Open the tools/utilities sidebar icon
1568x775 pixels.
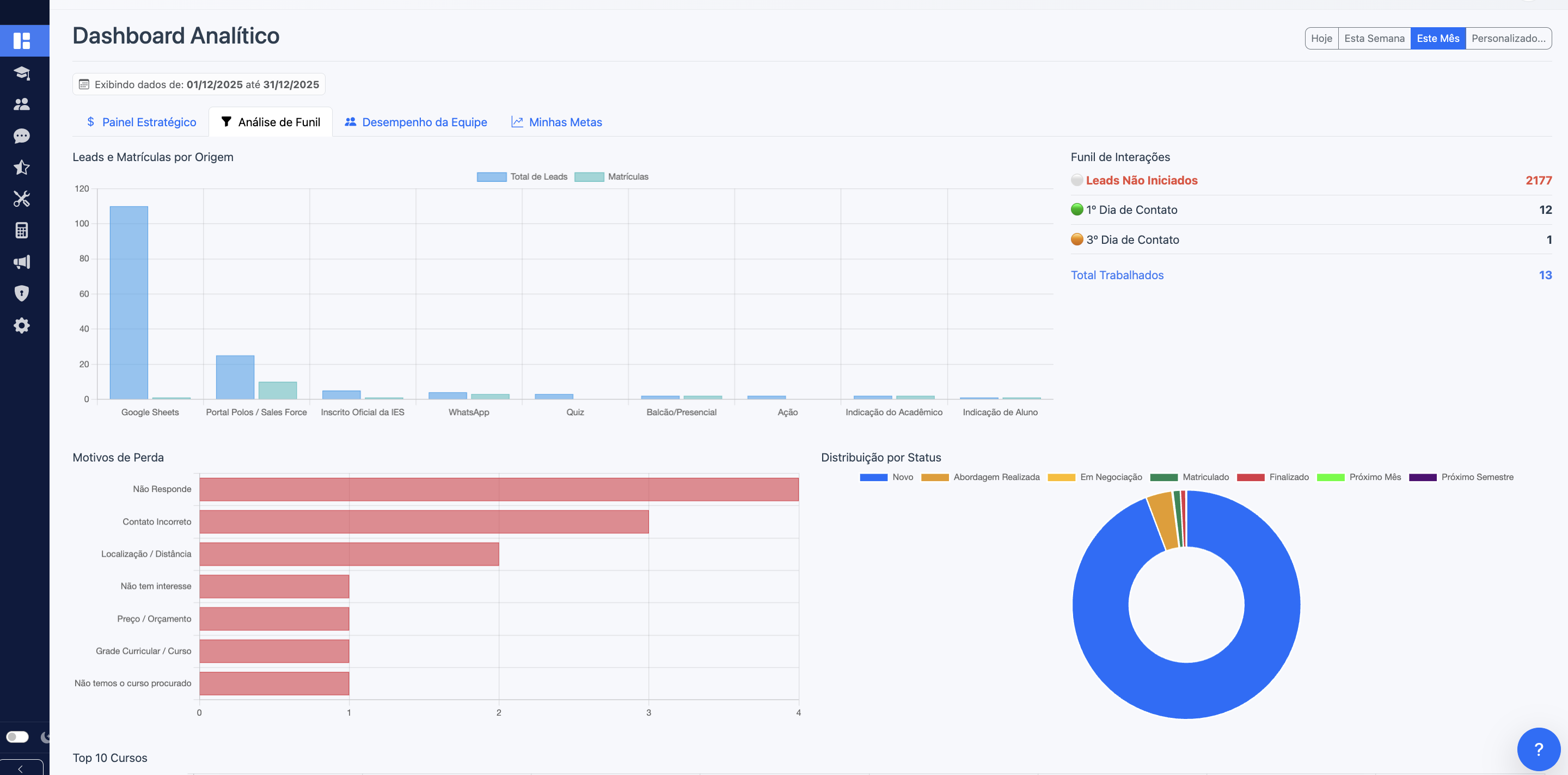tap(22, 199)
